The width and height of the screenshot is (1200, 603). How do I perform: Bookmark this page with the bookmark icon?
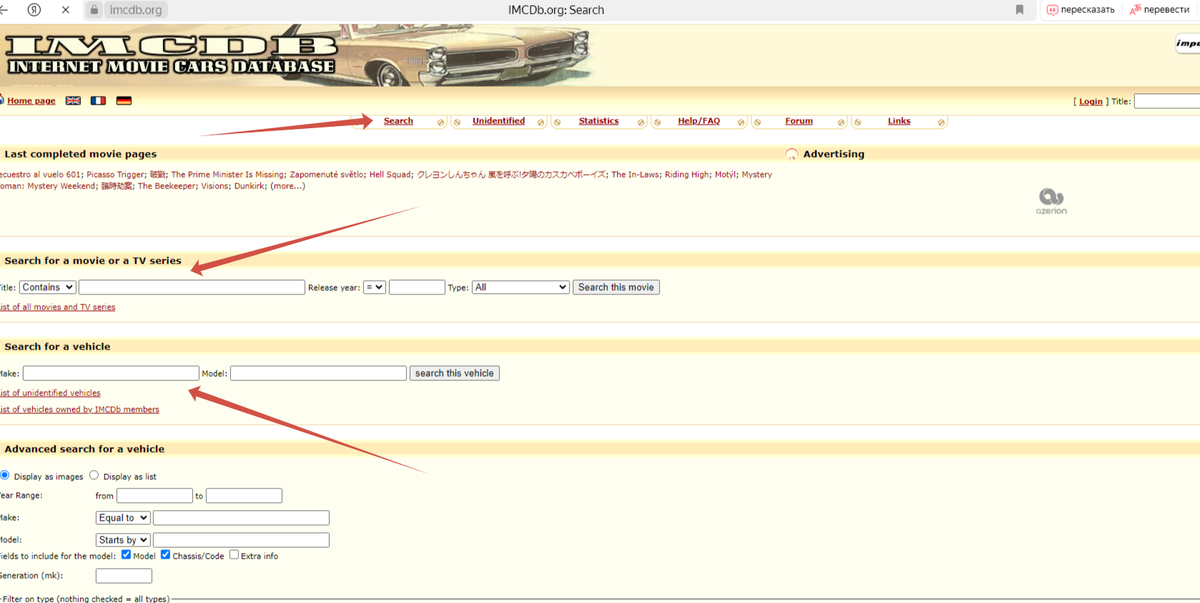coord(1019,10)
